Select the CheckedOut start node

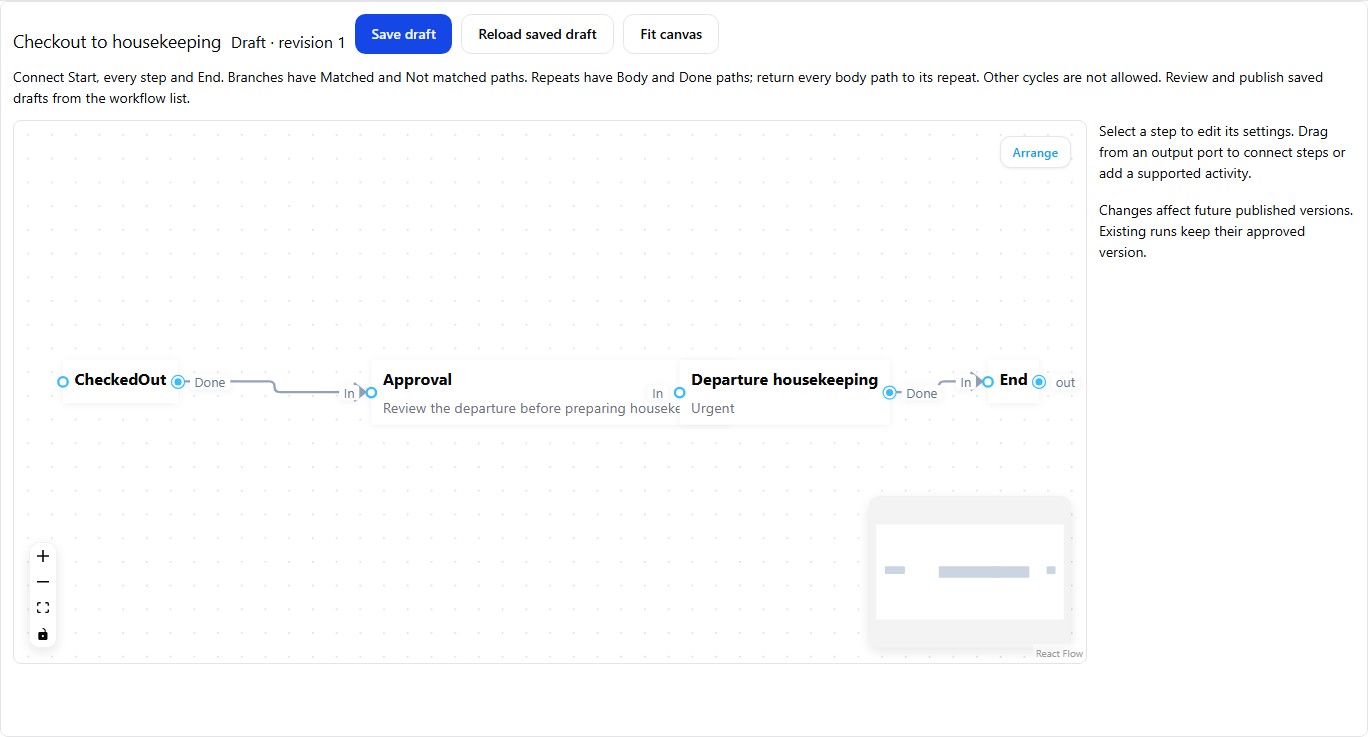coord(121,381)
